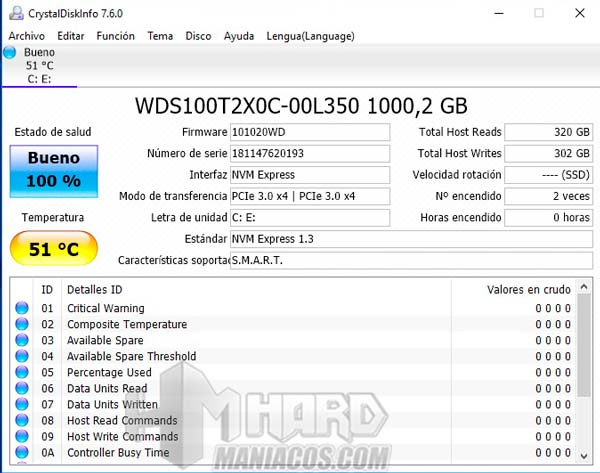The height and width of the screenshot is (473, 600).
Task: Click the CrystalDiskInfo app icon in title bar
Action: [16, 13]
